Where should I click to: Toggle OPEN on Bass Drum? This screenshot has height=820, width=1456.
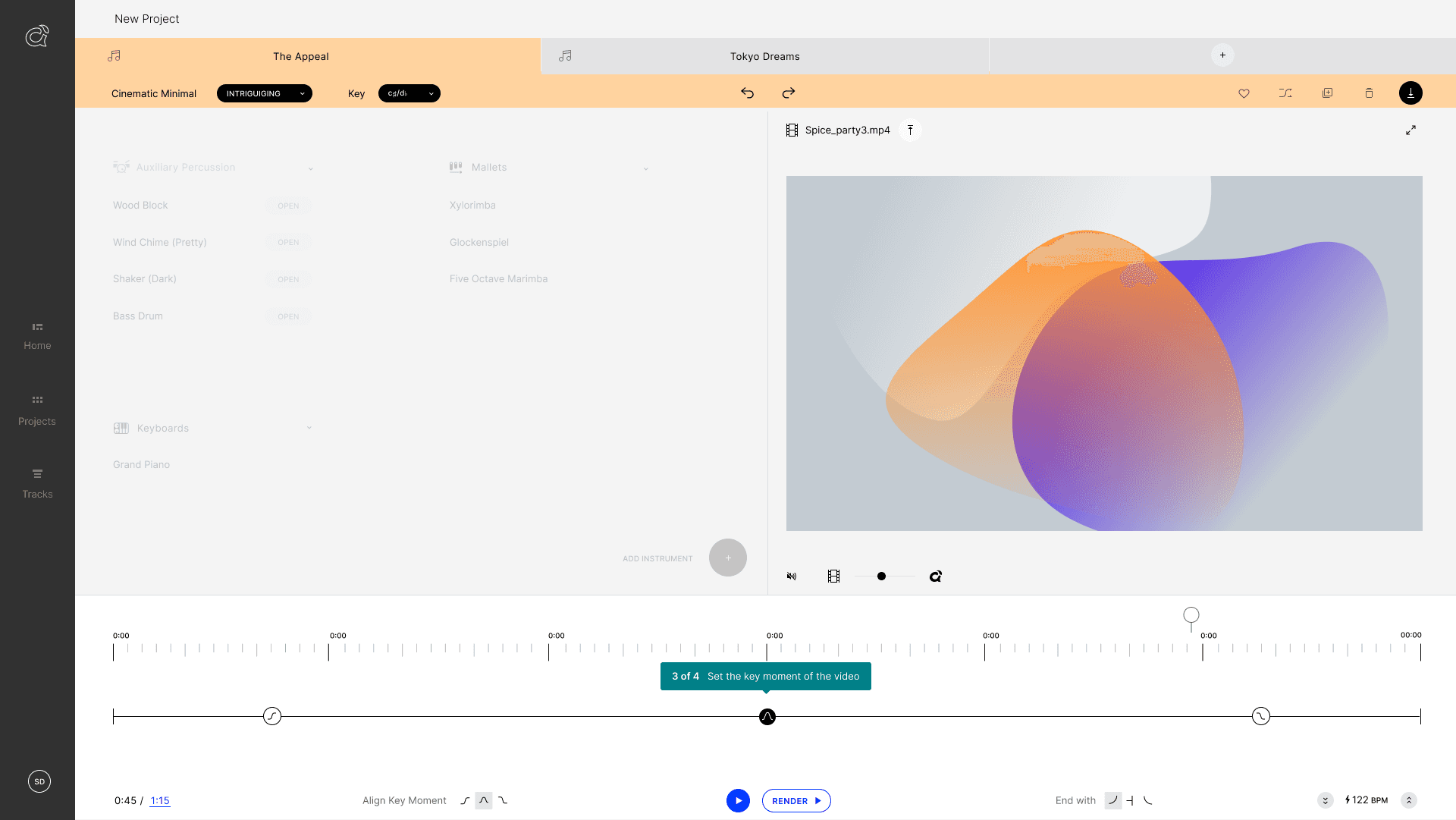[x=288, y=316]
